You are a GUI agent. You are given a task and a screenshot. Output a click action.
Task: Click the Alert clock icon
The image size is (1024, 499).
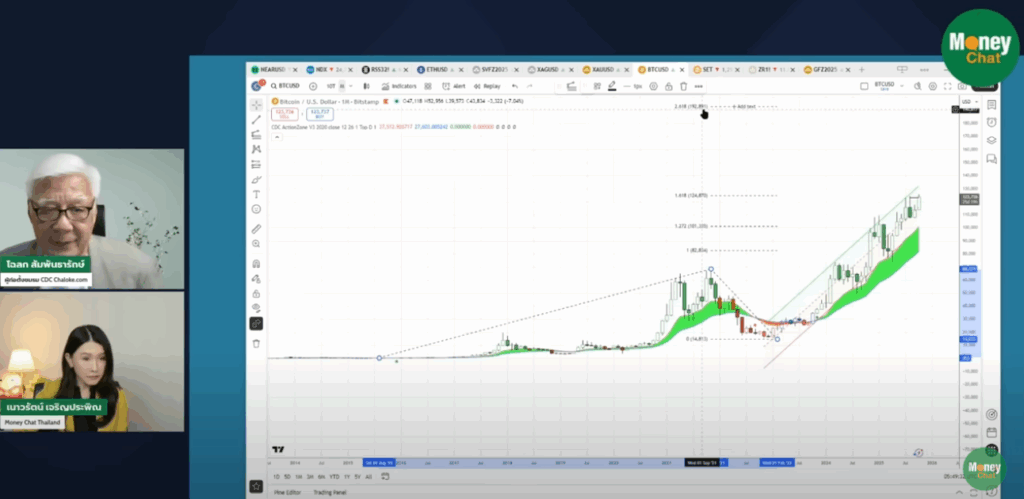click(x=455, y=86)
